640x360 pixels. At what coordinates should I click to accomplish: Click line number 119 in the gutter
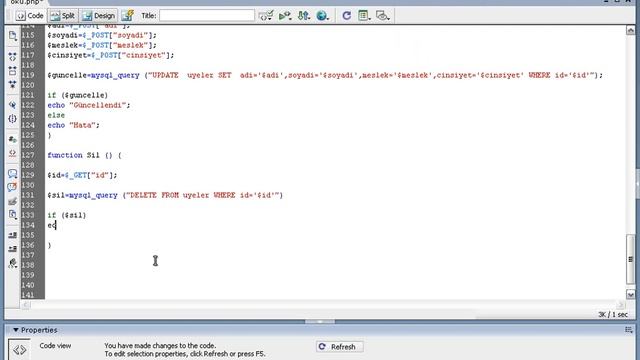coord(28,75)
